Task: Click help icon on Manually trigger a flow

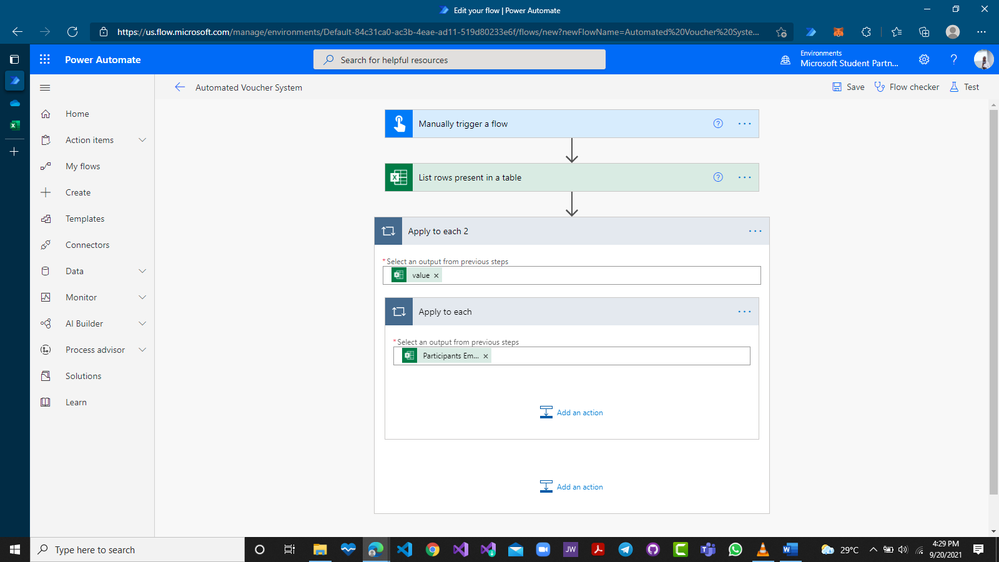Action: [718, 124]
